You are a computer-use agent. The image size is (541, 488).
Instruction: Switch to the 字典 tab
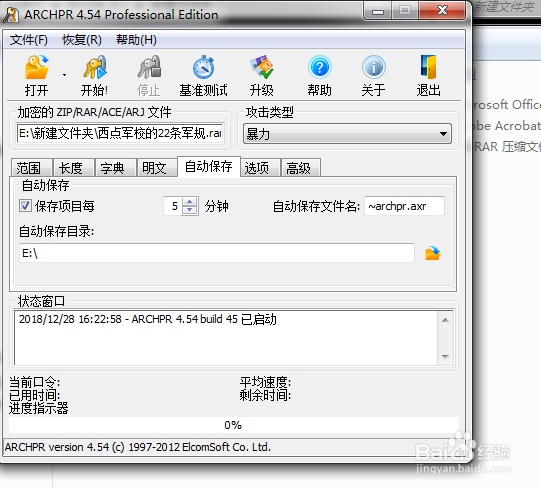click(115, 168)
